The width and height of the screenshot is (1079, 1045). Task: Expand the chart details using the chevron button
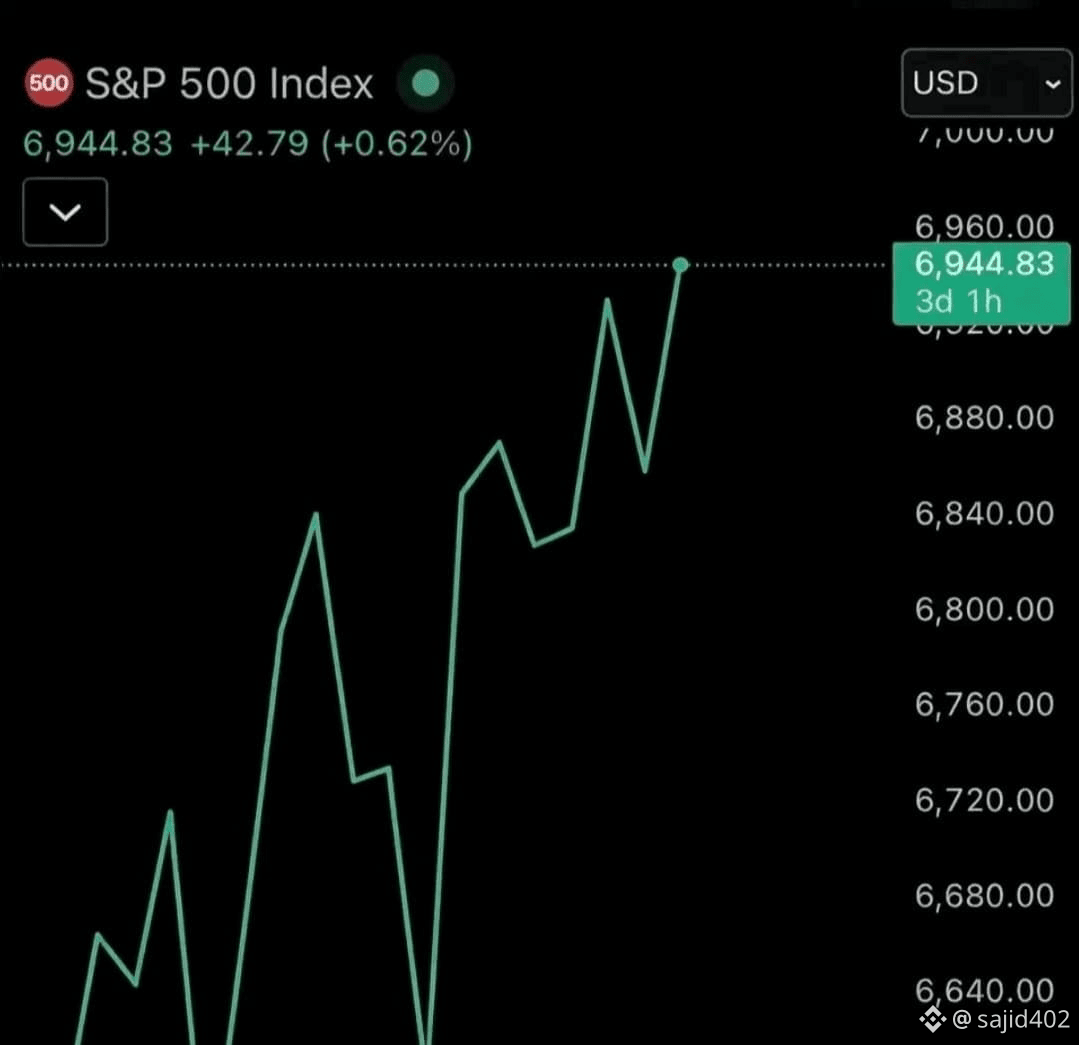64,212
